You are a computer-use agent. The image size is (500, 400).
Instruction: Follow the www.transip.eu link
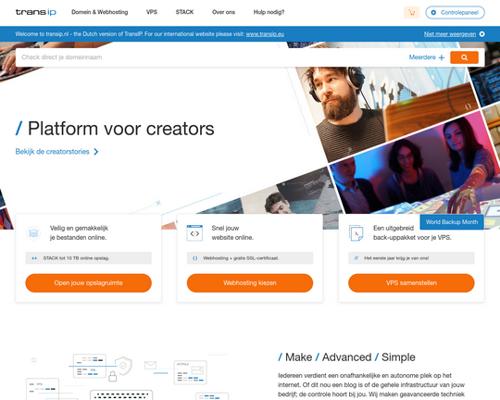click(x=265, y=34)
